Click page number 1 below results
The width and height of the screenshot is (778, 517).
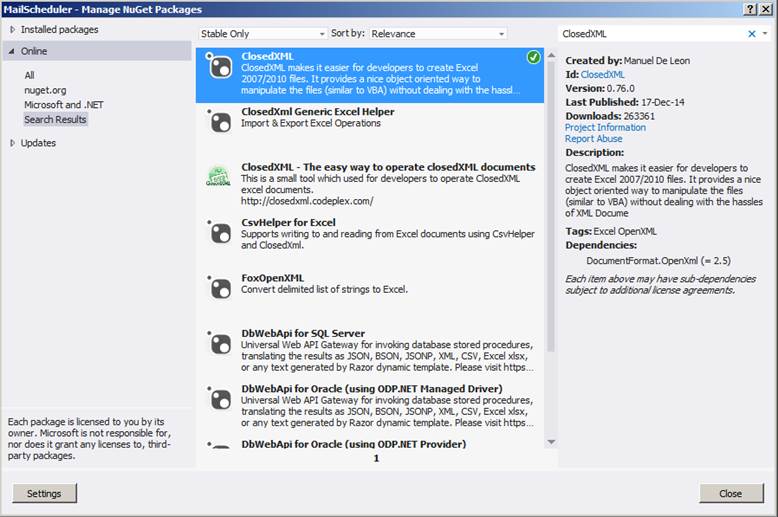[376, 458]
